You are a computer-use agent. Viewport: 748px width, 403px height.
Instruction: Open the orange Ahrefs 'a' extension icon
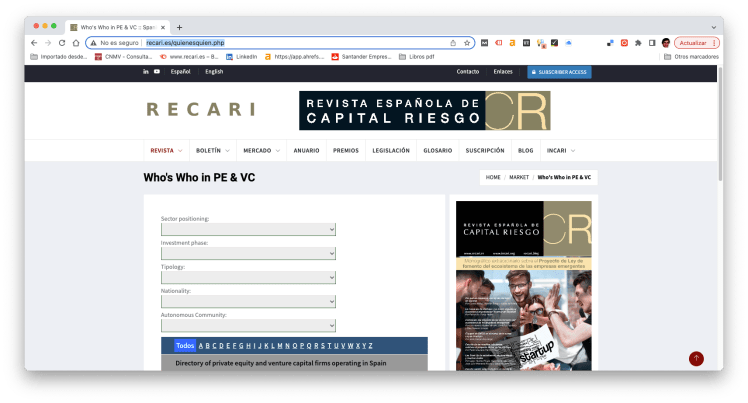[512, 43]
